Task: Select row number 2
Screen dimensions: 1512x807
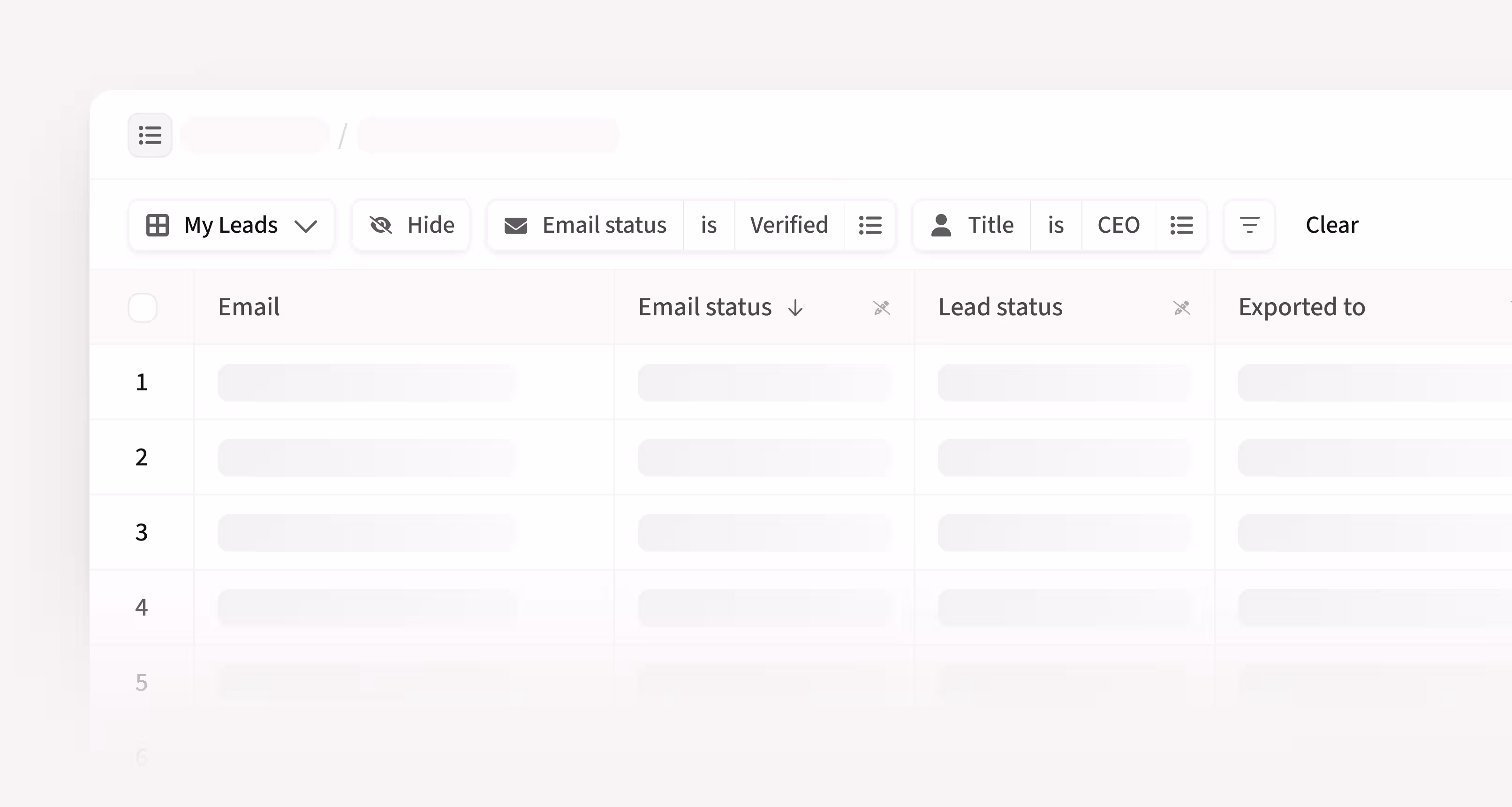Action: (x=142, y=457)
